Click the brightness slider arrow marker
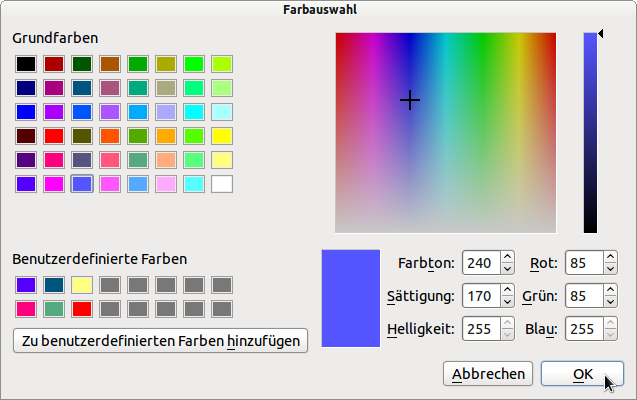Viewport: 637px width, 400px height. [601, 35]
